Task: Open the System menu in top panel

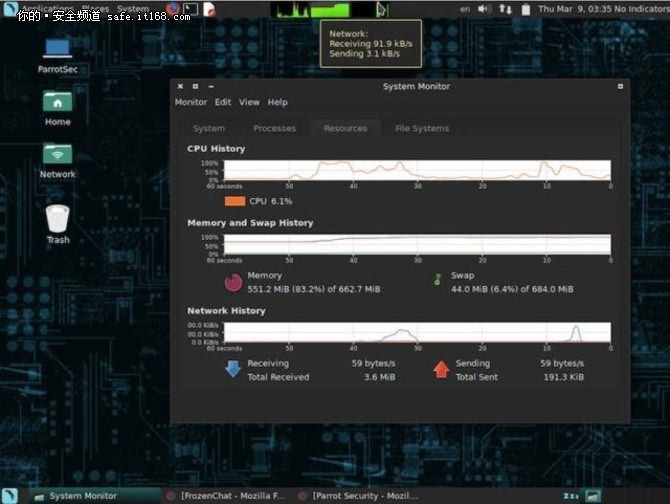Action: [133, 8]
